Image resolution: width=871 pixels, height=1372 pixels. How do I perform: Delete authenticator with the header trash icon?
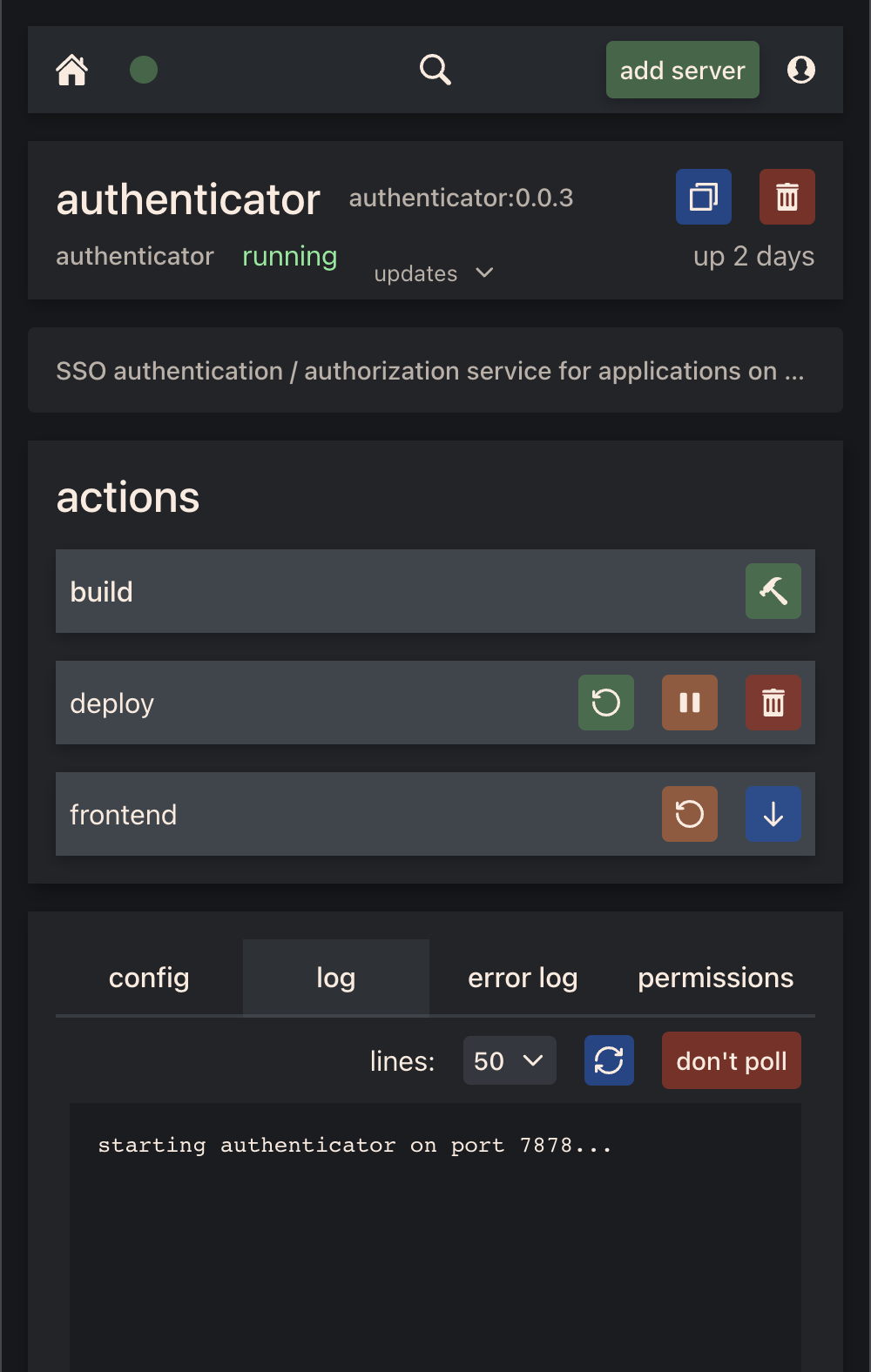coord(787,197)
